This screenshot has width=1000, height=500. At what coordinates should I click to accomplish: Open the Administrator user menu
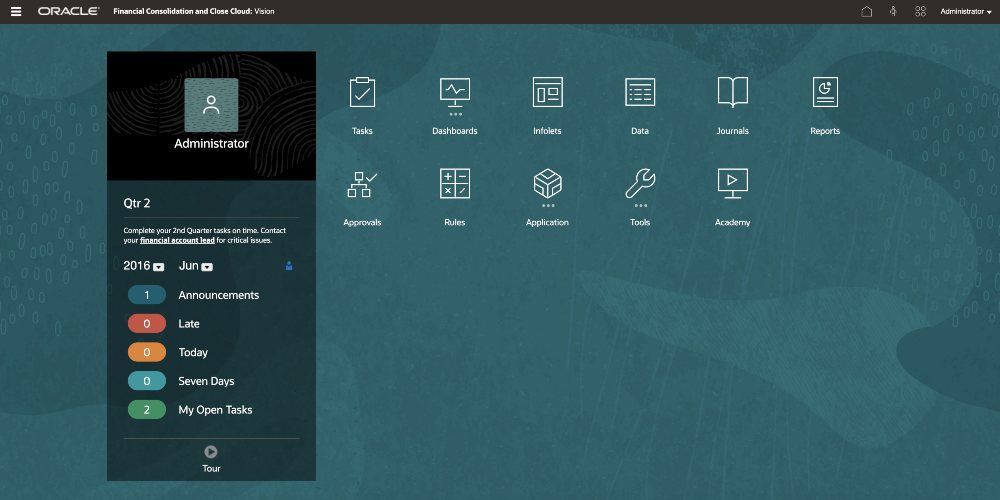click(965, 12)
